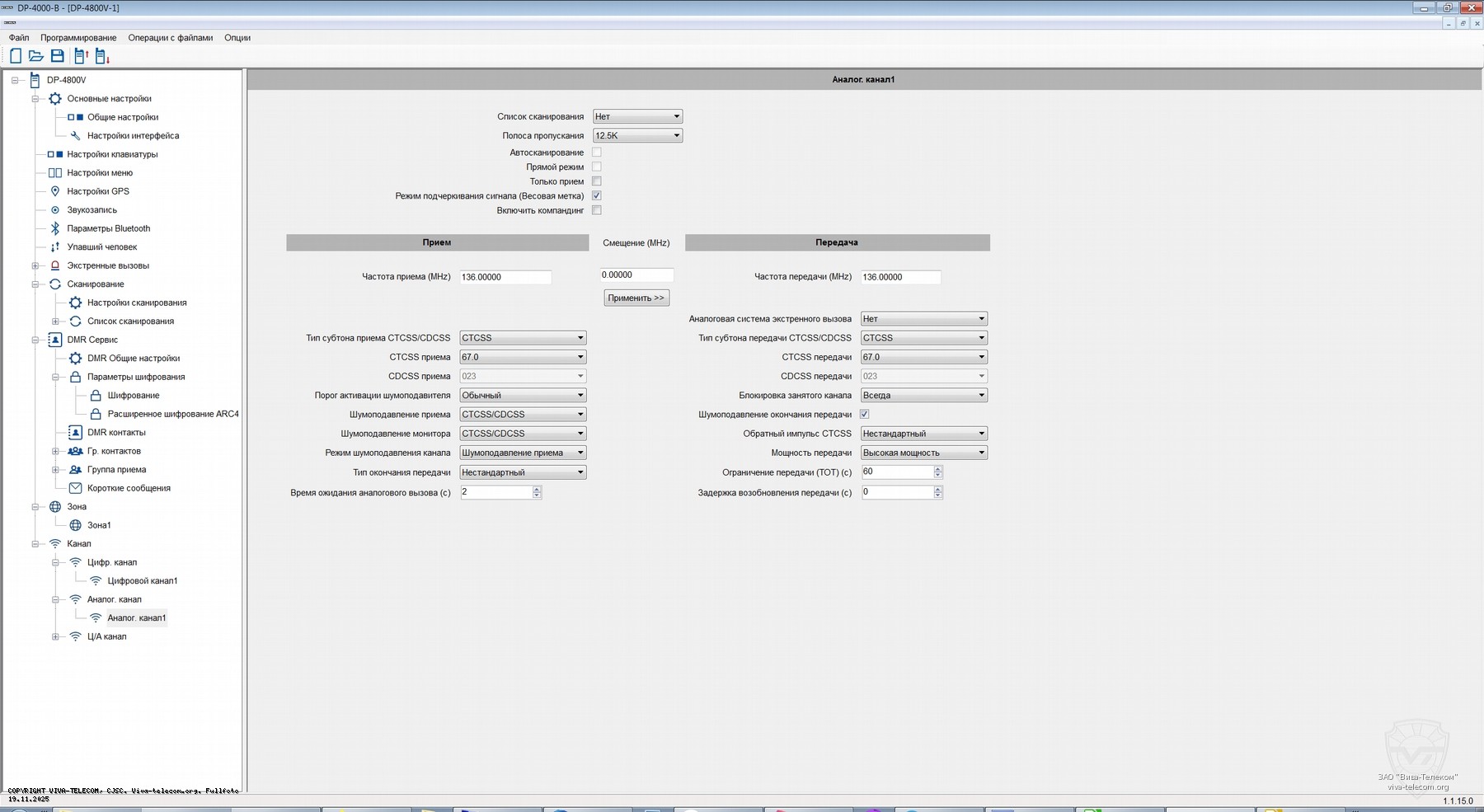Open Настройки GPS in the tree
The width and height of the screenshot is (1484, 812).
tap(97, 191)
